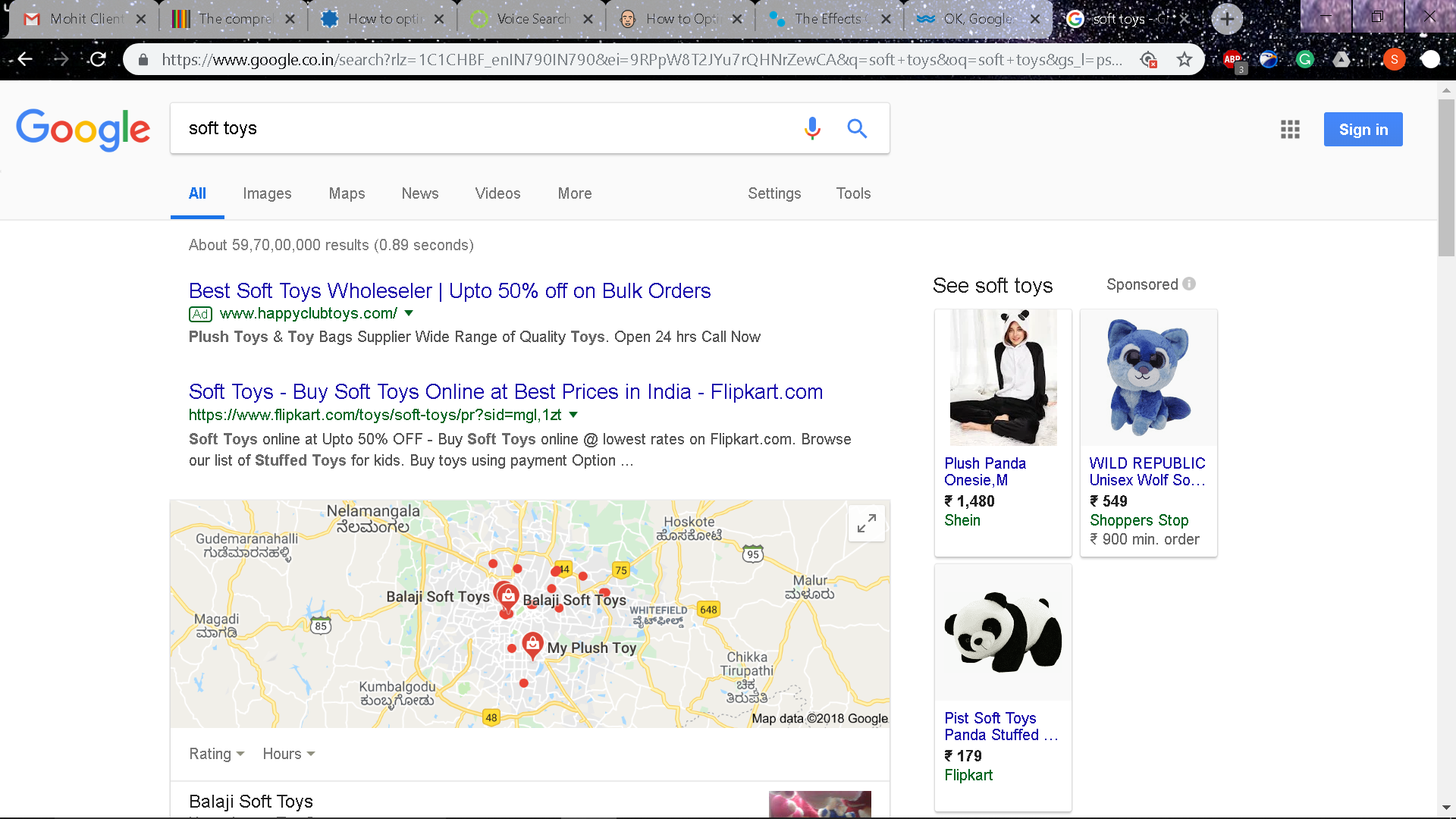Click the Shein seller link
The height and width of the screenshot is (819, 1456).
(x=962, y=520)
